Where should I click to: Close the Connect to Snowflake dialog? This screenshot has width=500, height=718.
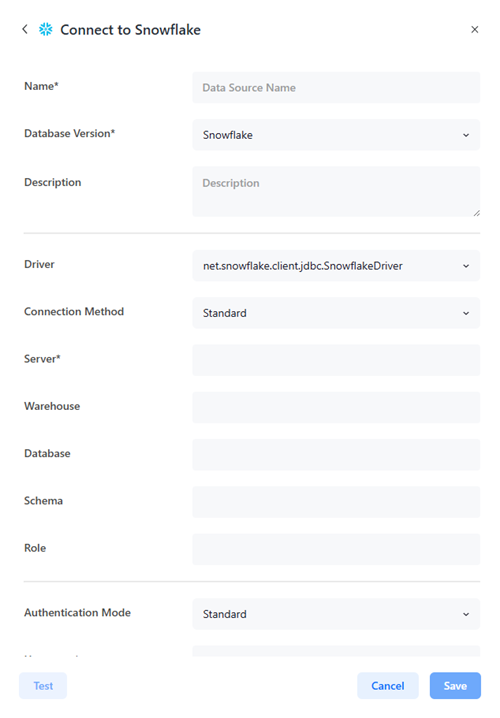pos(474,29)
